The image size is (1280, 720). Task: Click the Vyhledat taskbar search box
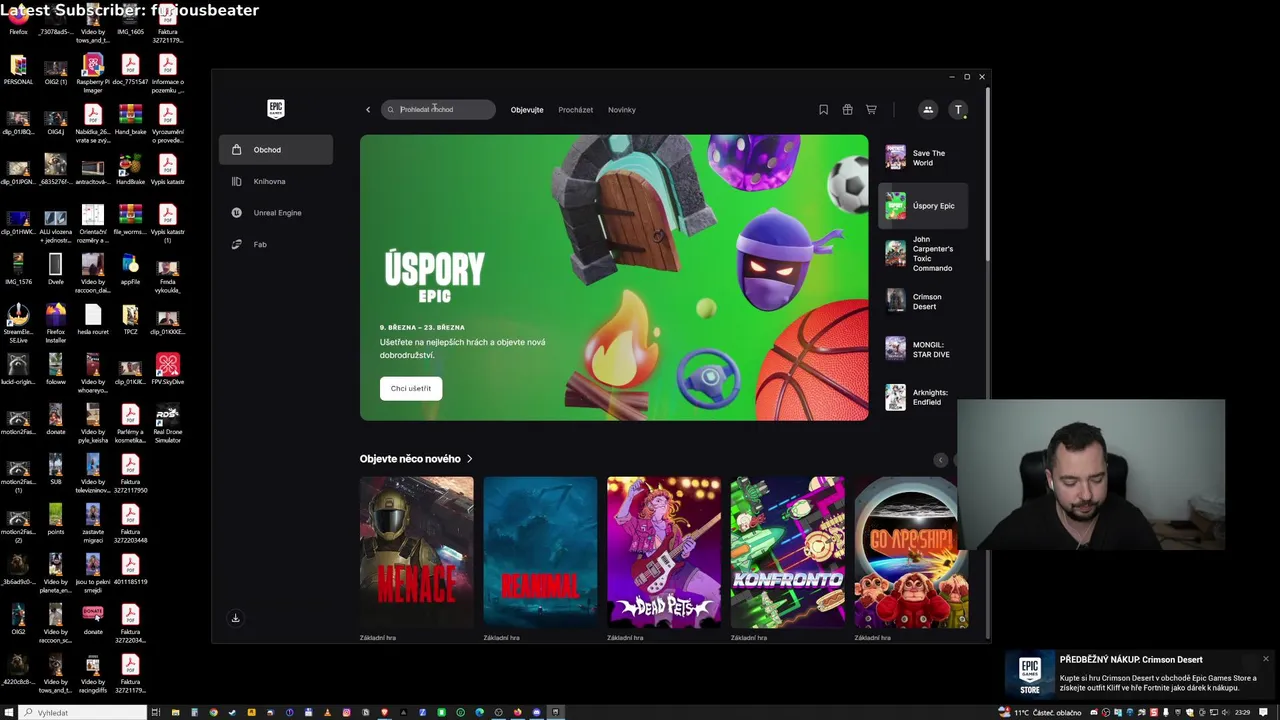(x=83, y=712)
